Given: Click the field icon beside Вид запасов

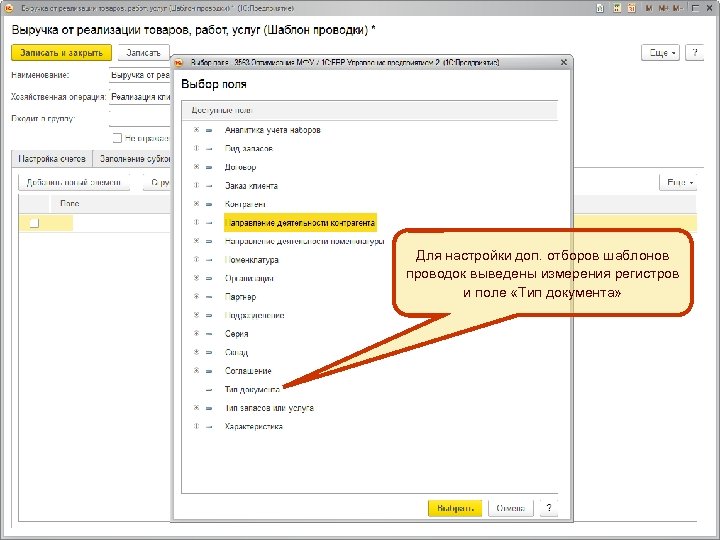Looking at the screenshot, I should tap(209, 149).
